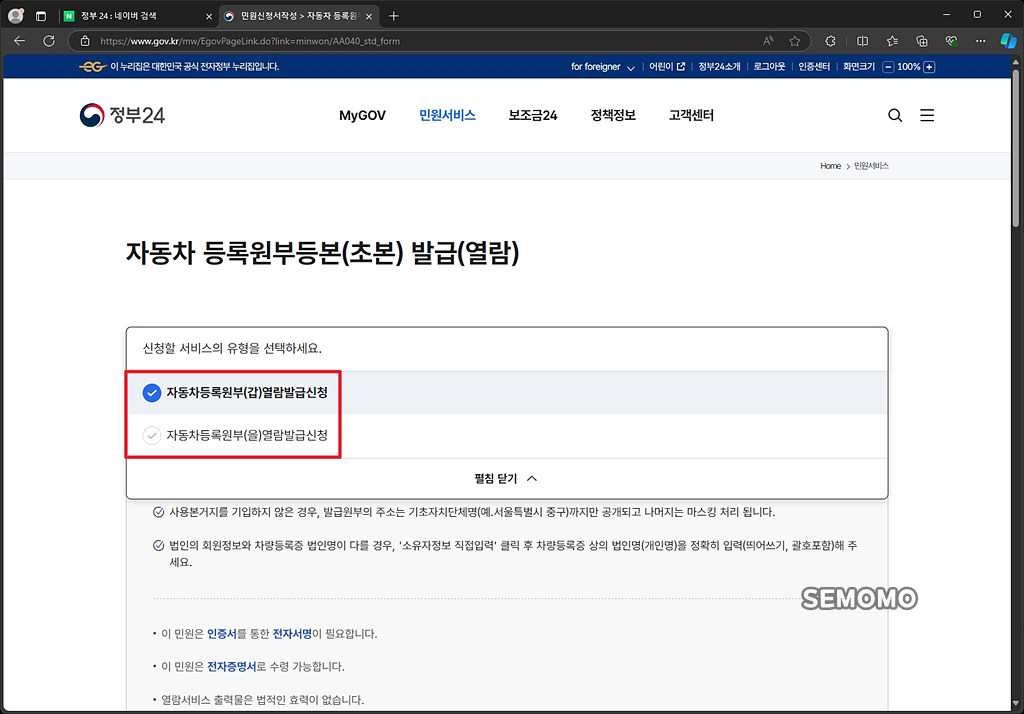Open a new browser tab
The height and width of the screenshot is (714, 1024).
click(394, 16)
